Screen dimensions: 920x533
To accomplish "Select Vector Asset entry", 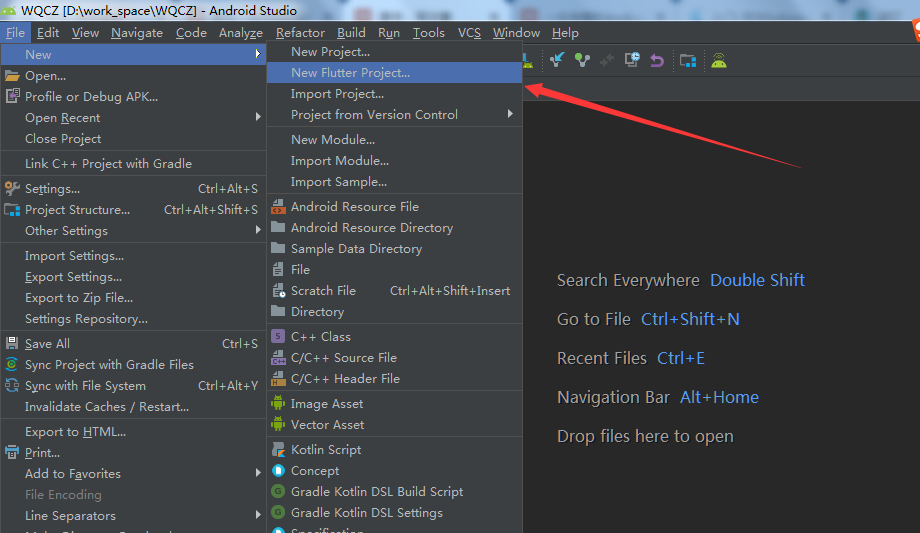I will pos(394,425).
